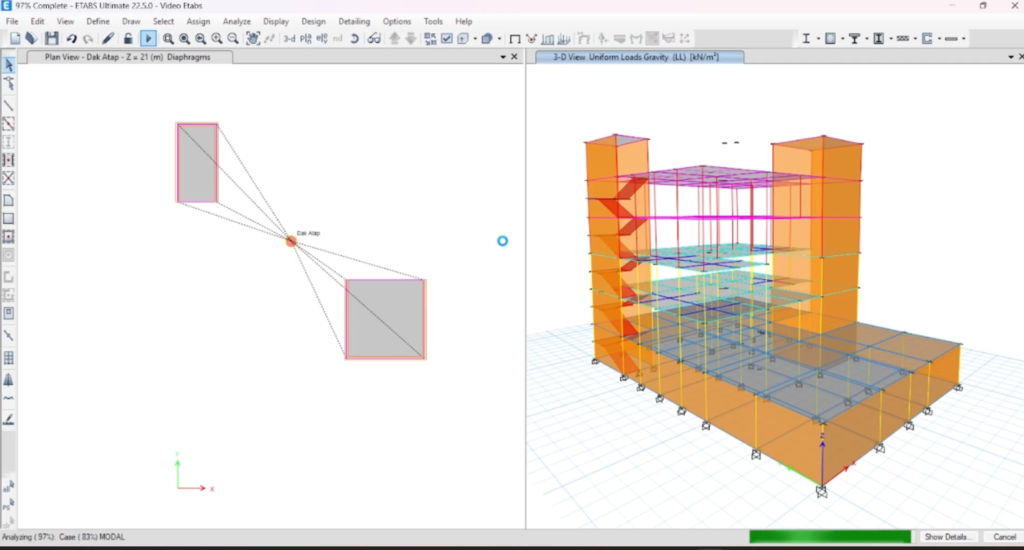
Task: Open 3-D View window list dropdown arrow
Action: coord(1011,57)
